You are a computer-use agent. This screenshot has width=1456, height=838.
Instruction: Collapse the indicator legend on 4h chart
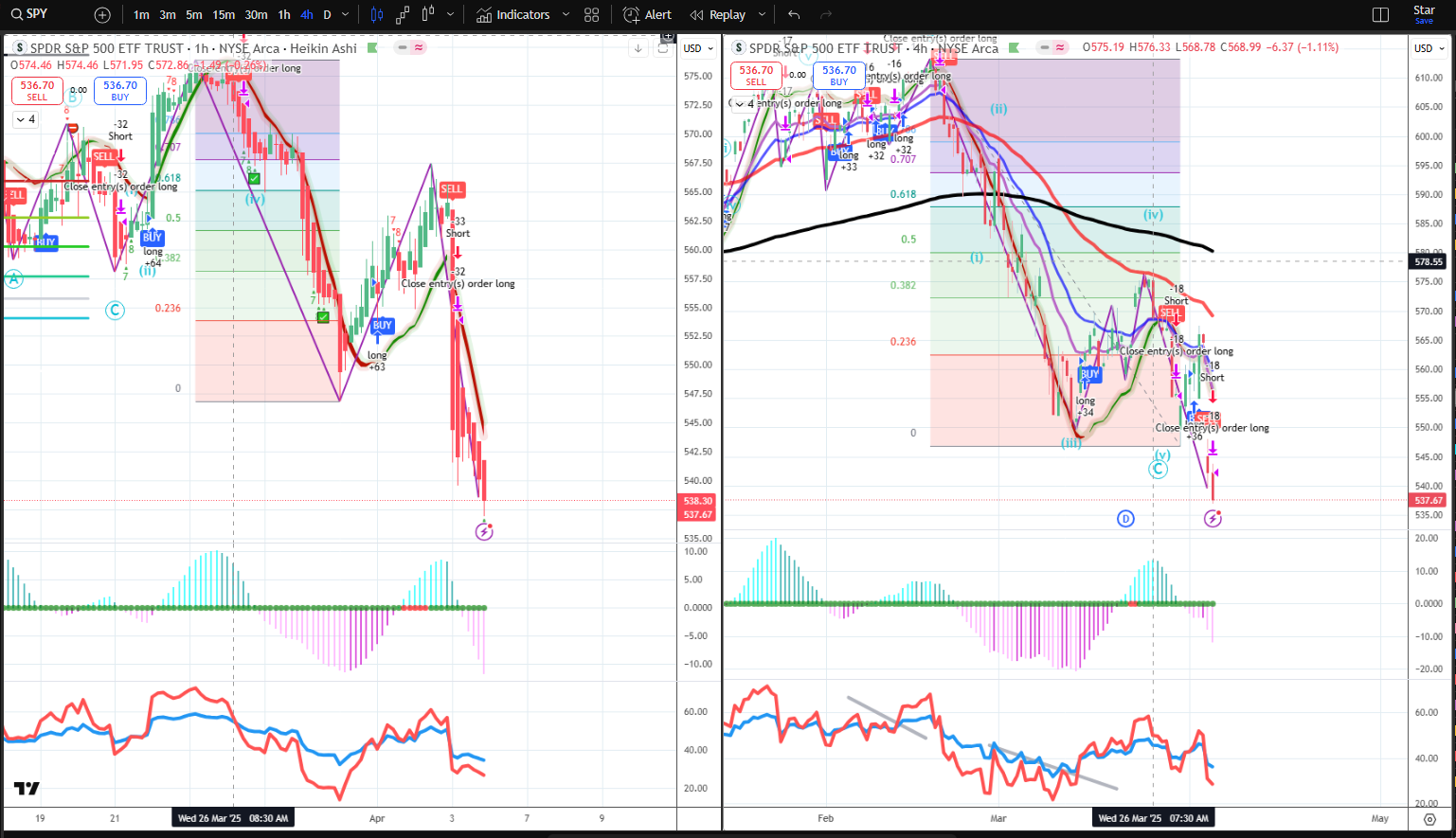pos(744,104)
